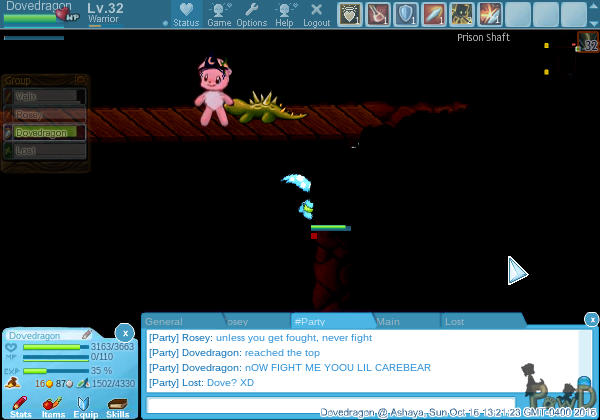Screen dimensions: 600x420
Task: Open the Game menu
Action: point(219,13)
